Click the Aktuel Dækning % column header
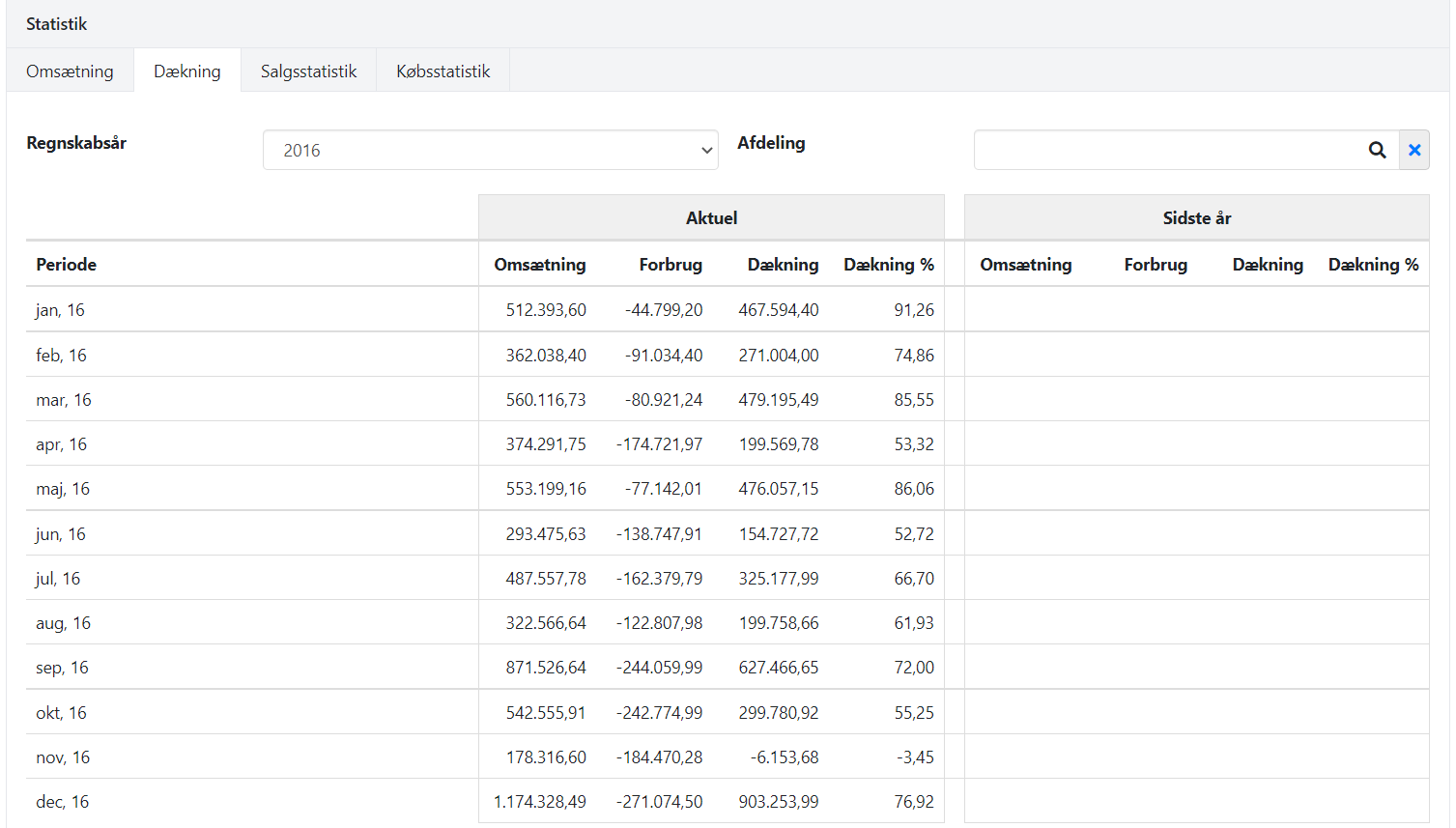Screen dimensions: 1456x828 [x=888, y=265]
